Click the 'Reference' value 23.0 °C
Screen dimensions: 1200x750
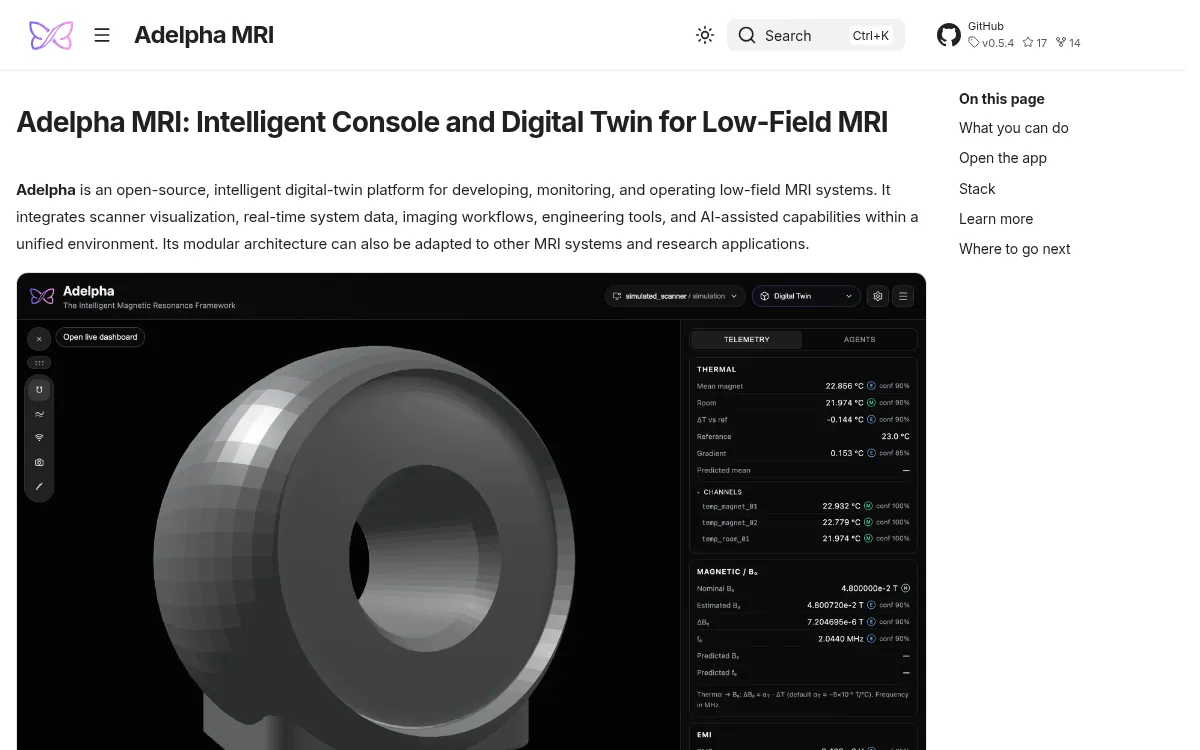click(895, 436)
